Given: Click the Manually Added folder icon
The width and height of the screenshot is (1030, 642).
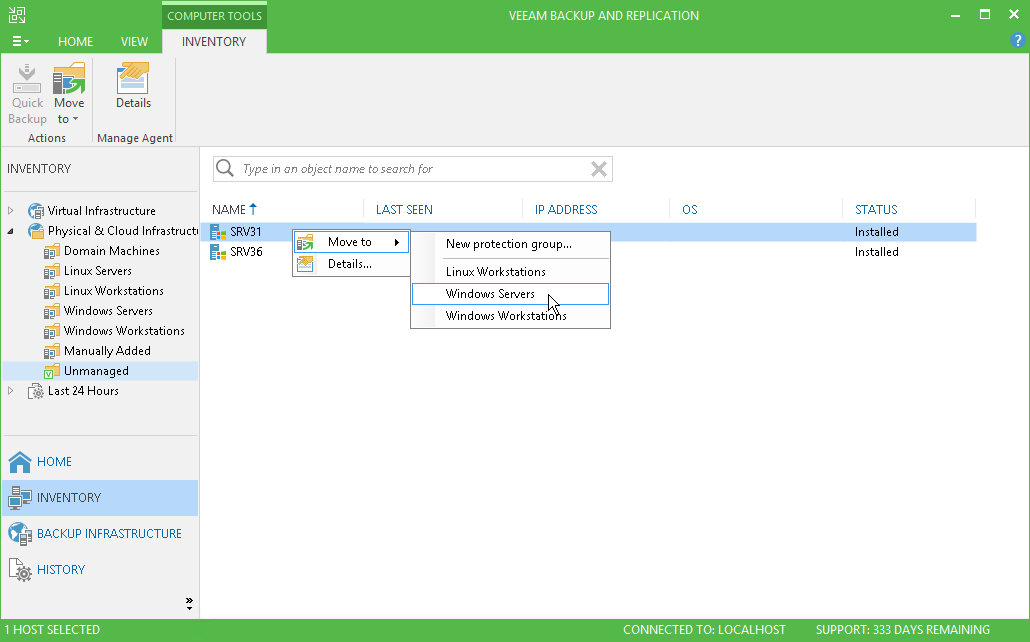Looking at the screenshot, I should coord(52,352).
